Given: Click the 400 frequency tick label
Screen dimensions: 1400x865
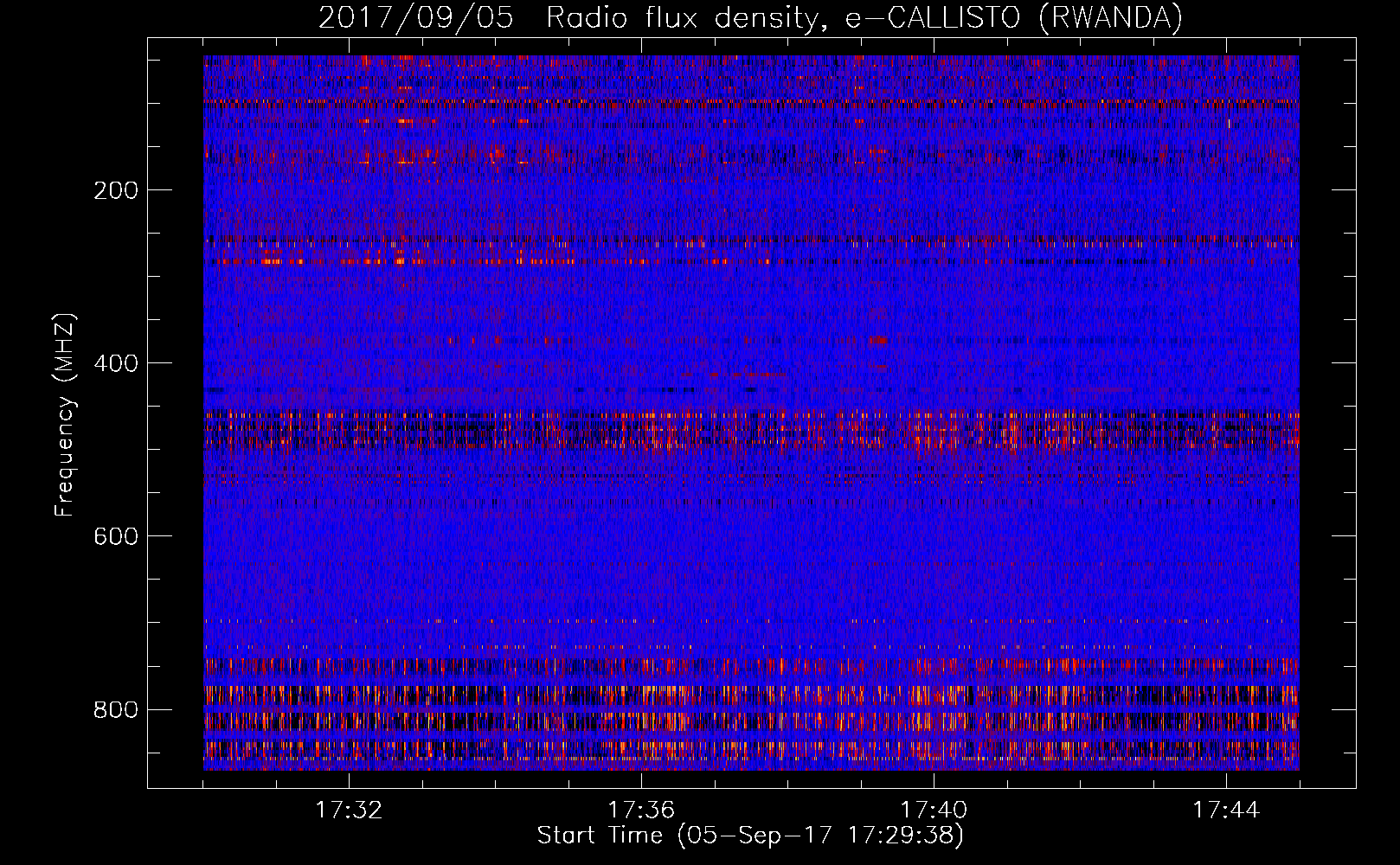Looking at the screenshot, I should click(x=116, y=363).
